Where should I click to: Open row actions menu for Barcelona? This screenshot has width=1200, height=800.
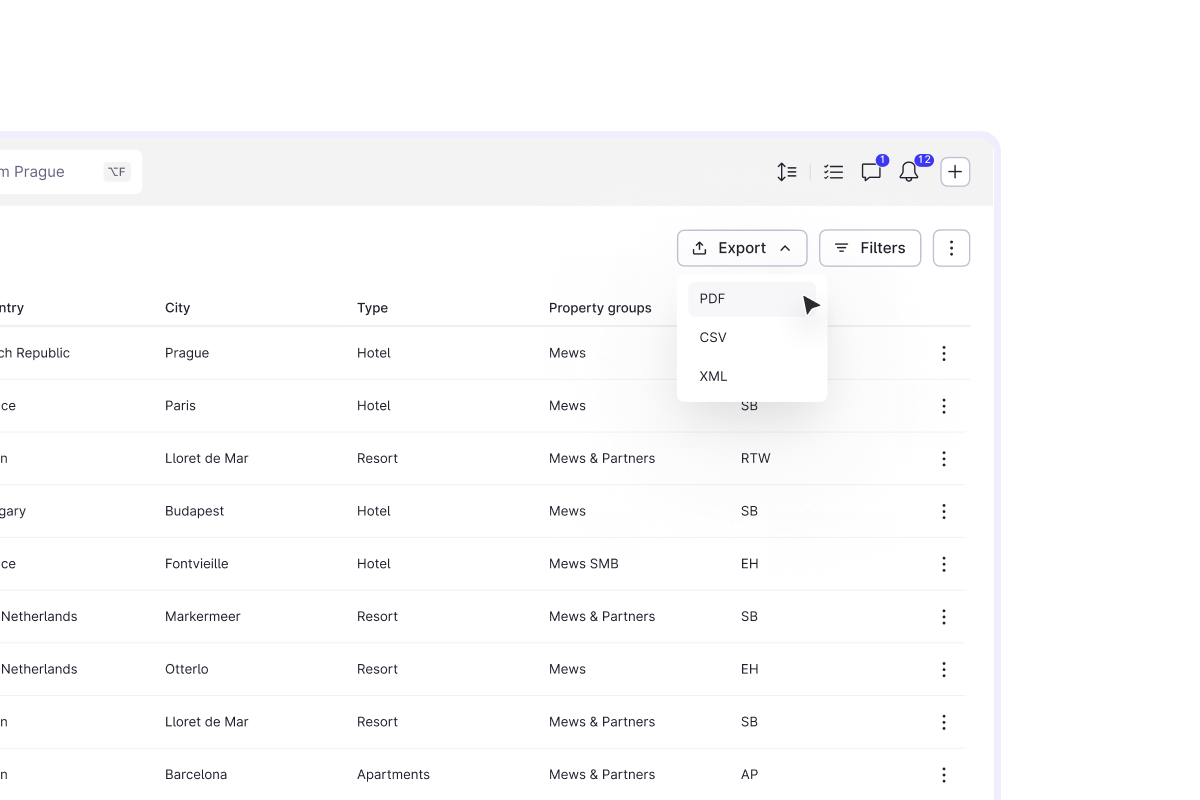pos(943,775)
